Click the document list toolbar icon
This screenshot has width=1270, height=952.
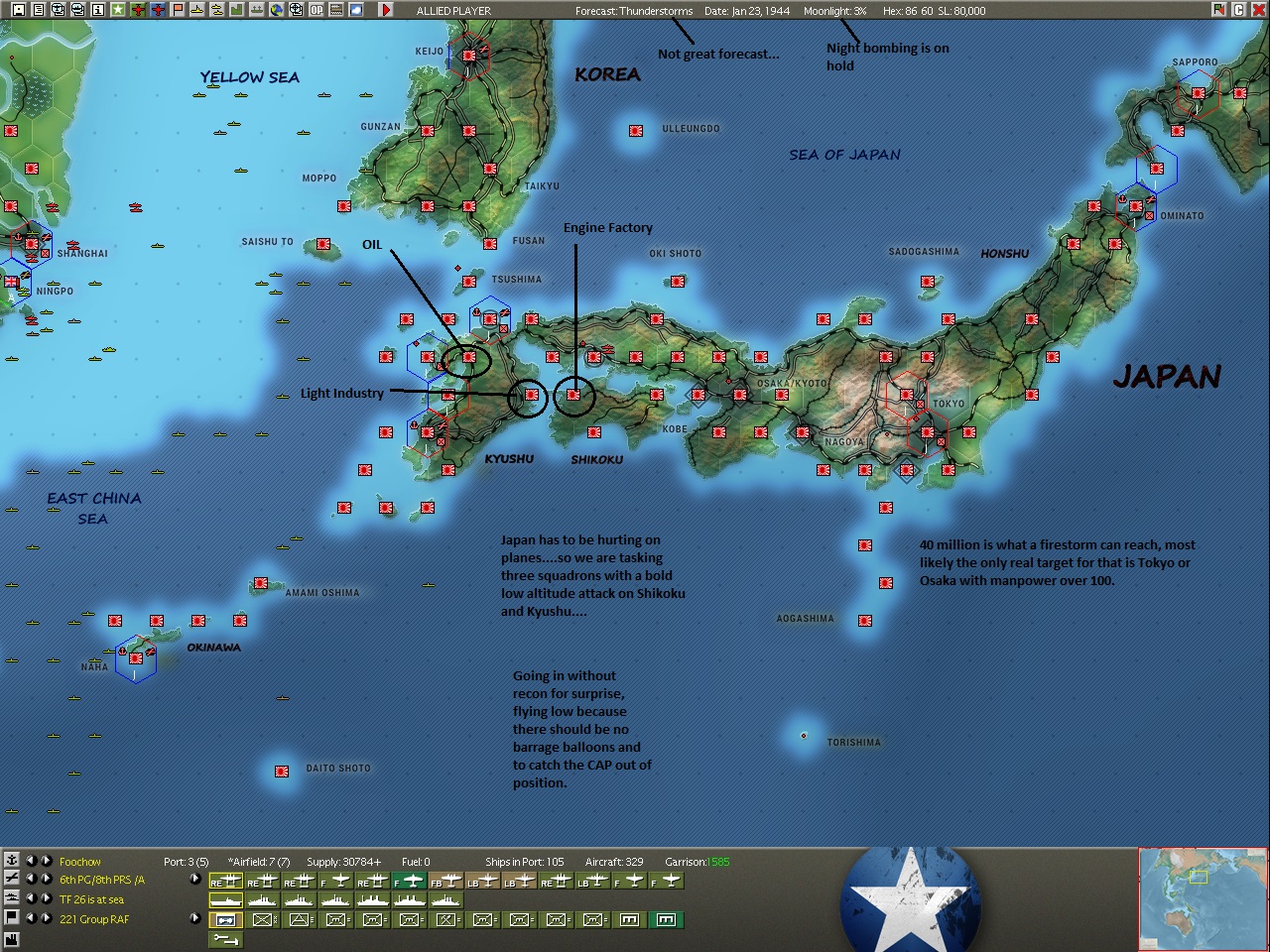point(38,10)
